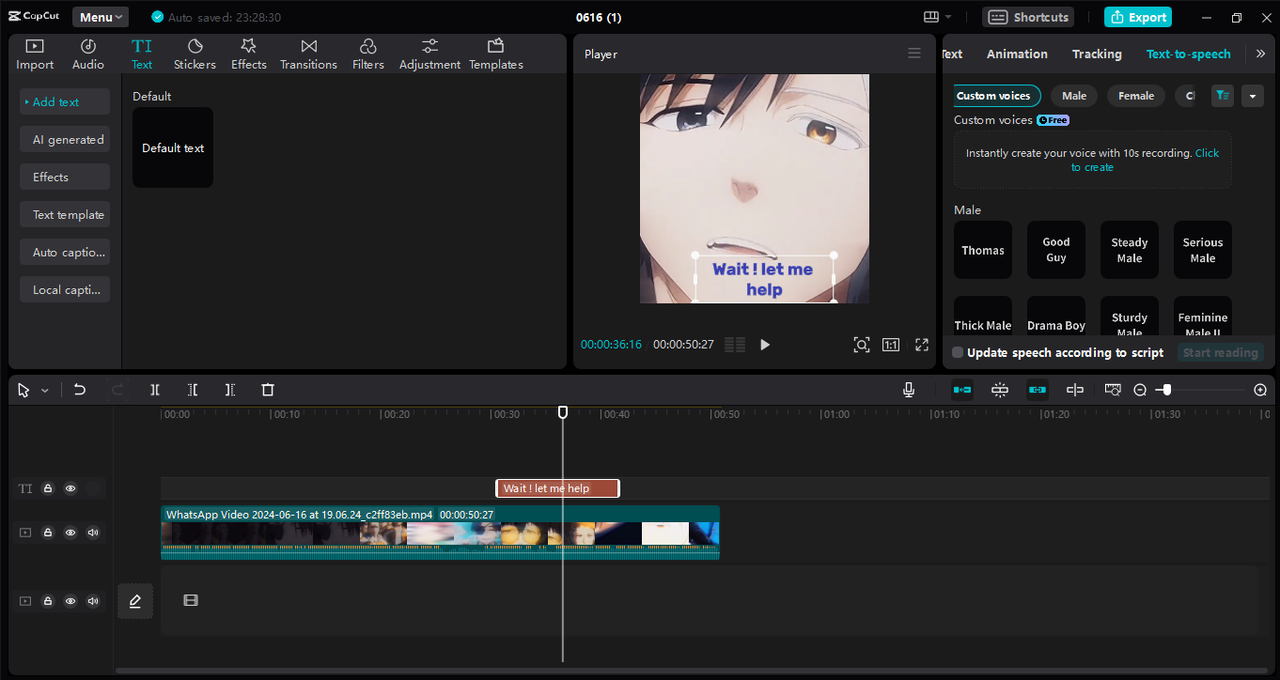Viewport: 1280px width, 680px height.
Task: Select the Text tab in the top toolbar
Action: coord(142,54)
